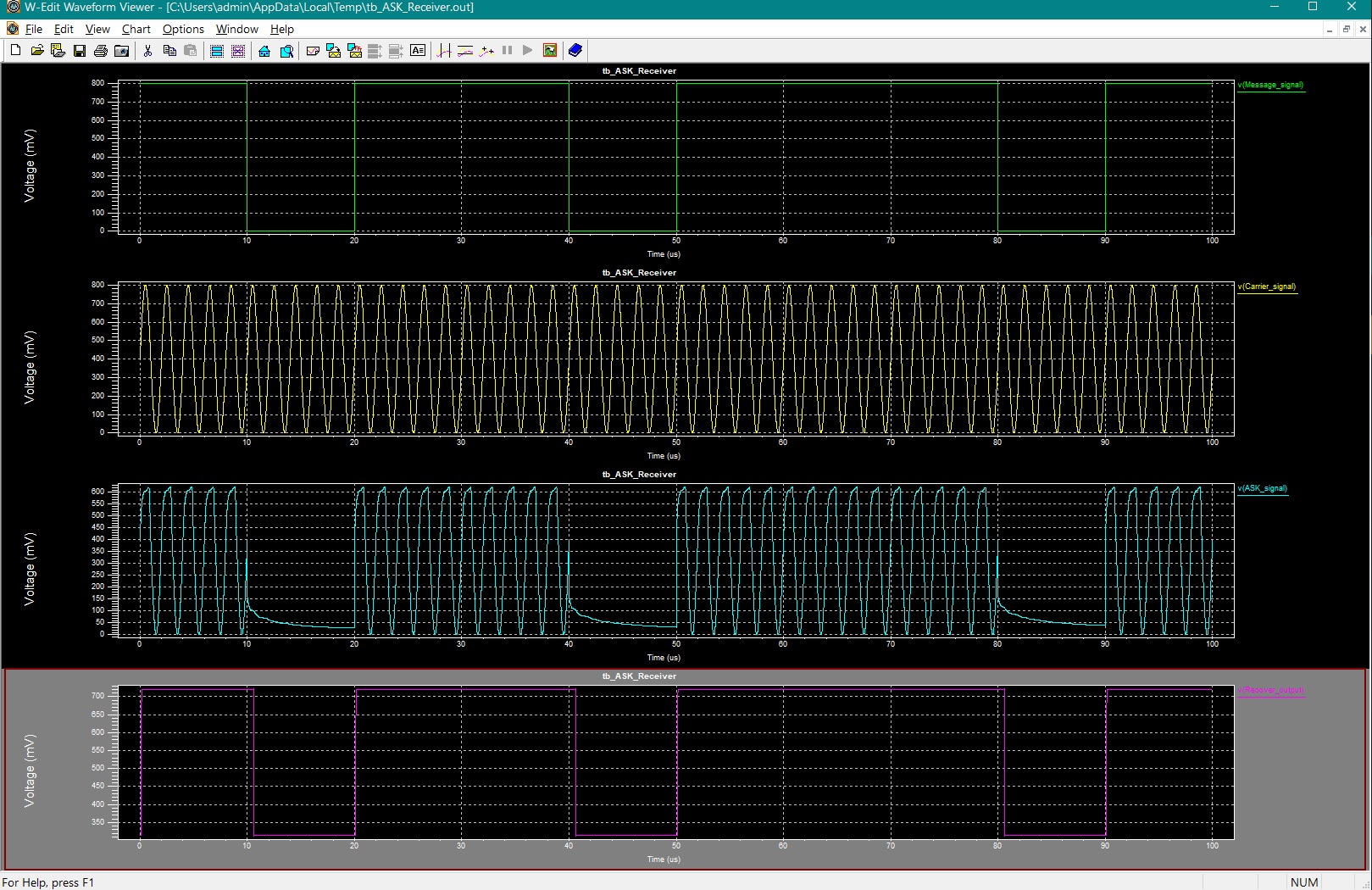Restore the inner document window
The height and width of the screenshot is (890, 1372).
[x=1346, y=29]
